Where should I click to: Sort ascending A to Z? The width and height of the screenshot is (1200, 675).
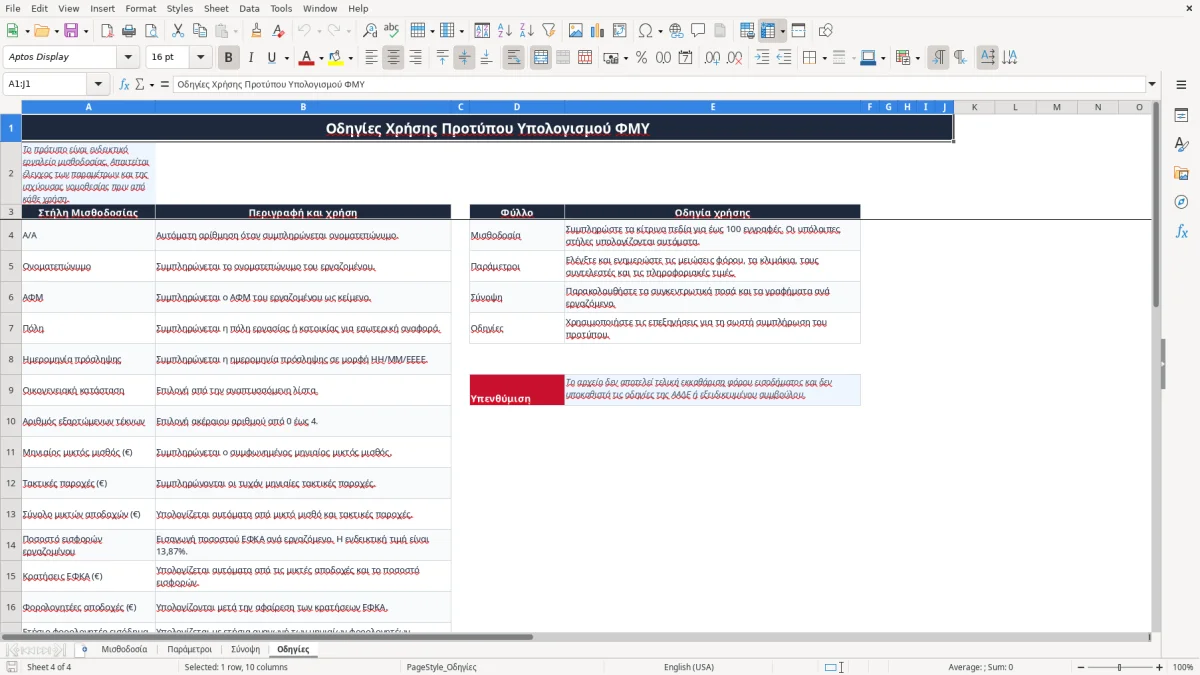[x=504, y=31]
